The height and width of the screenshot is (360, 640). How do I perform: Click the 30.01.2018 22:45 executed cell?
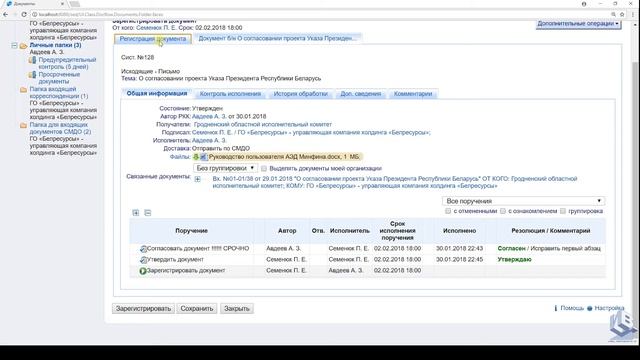pyautogui.click(x=459, y=260)
